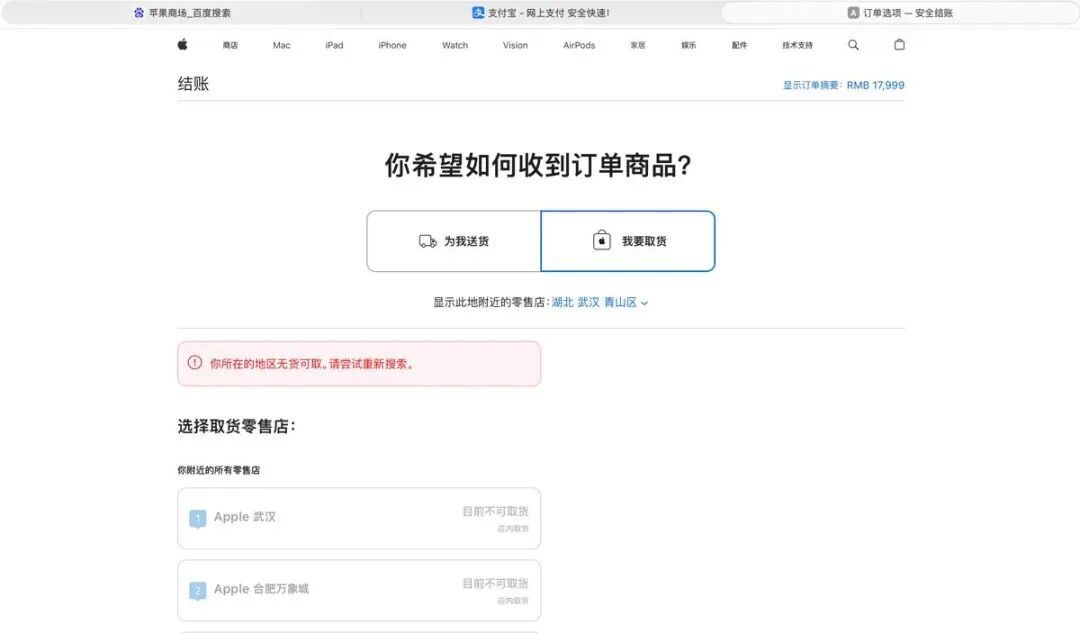The height and width of the screenshot is (634, 1080).
Task: Click 显示此地附近的零售店 label
Action: tap(491, 303)
